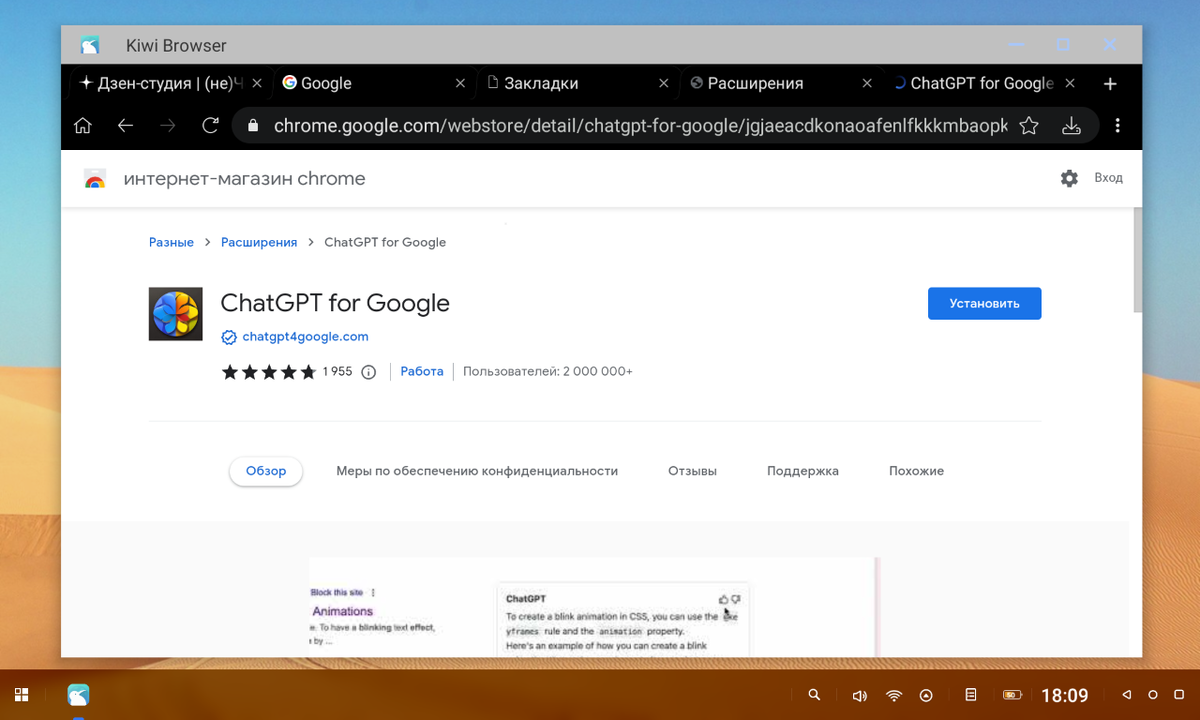Open the Похожие tab
The height and width of the screenshot is (720, 1200).
(x=916, y=471)
